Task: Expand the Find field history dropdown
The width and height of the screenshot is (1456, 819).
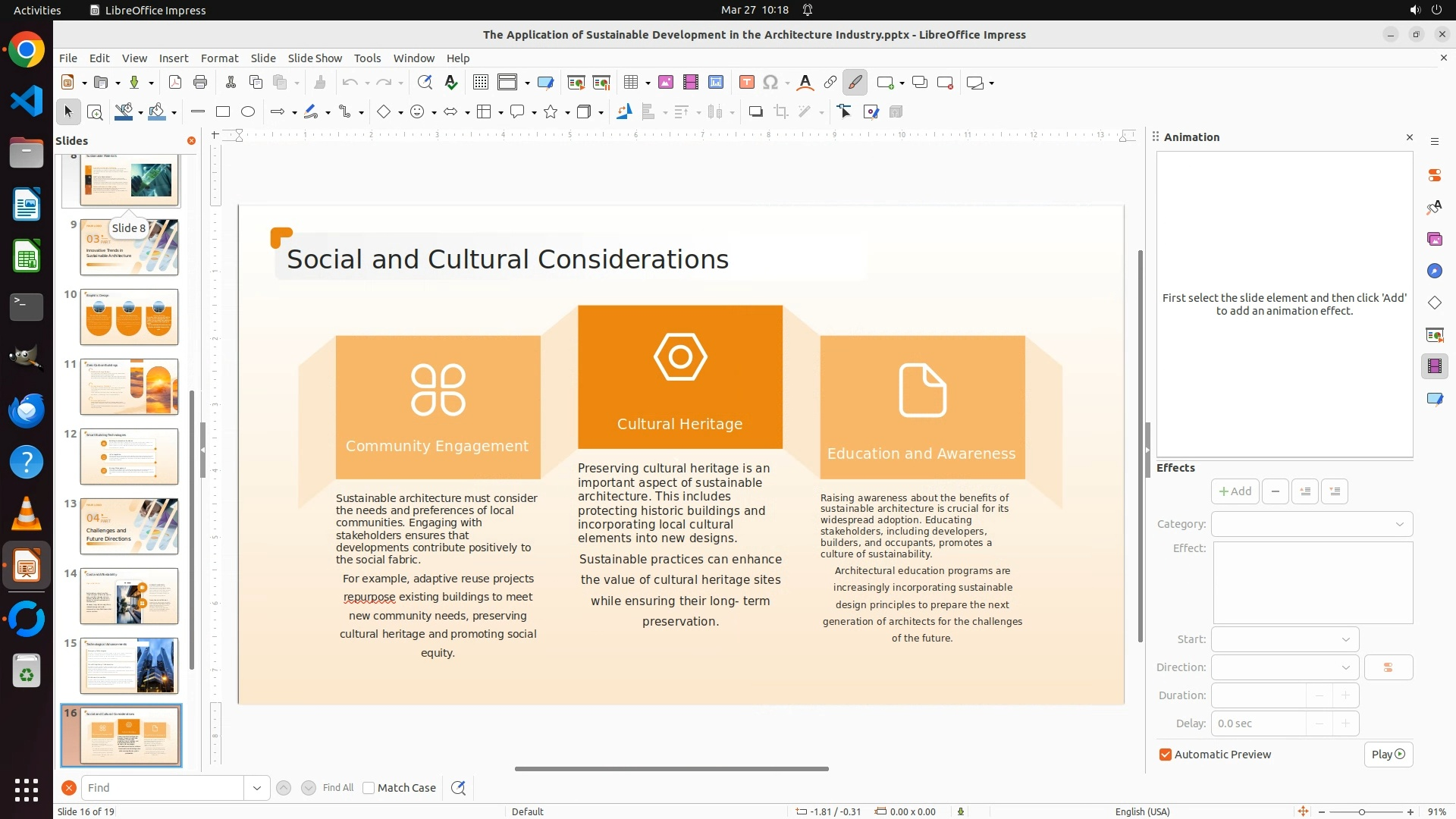Action: tap(256, 788)
